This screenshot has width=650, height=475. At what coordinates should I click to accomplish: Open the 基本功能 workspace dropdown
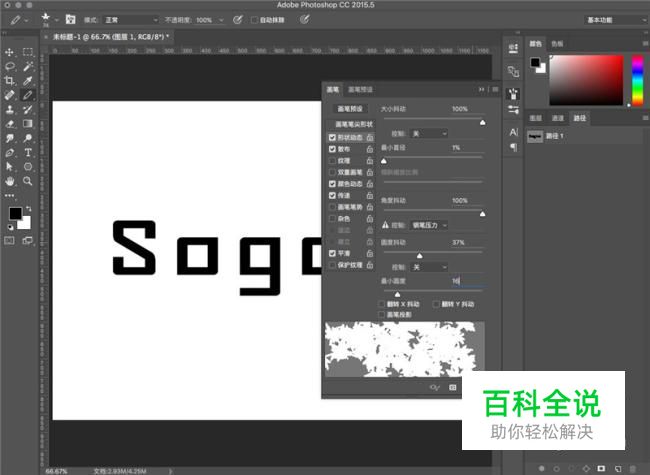pos(616,20)
